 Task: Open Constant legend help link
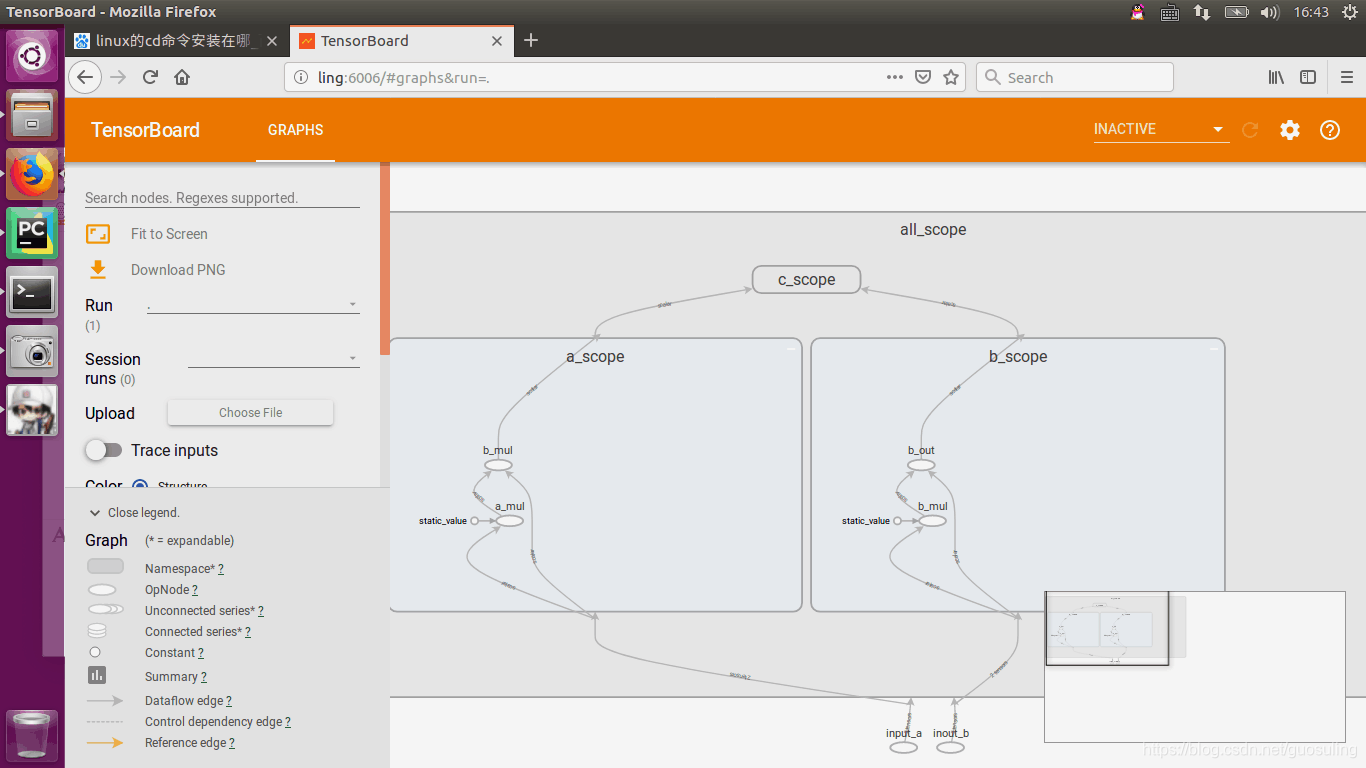click(x=201, y=653)
